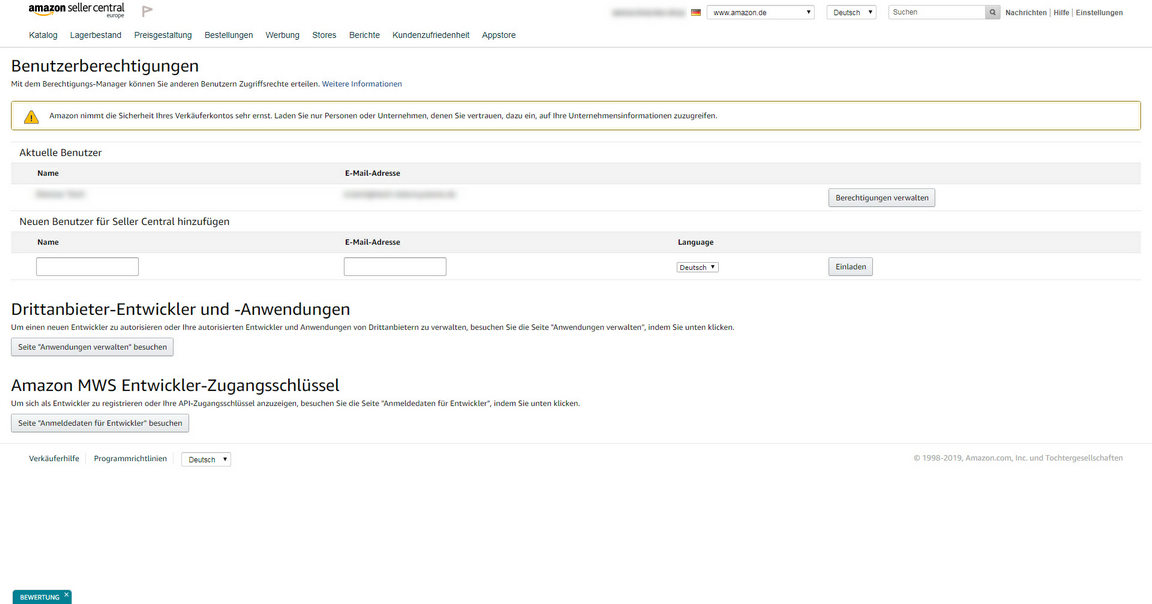Click the Benutzerberechtigungen page heading
This screenshot has width=1152, height=604.
pos(105,66)
